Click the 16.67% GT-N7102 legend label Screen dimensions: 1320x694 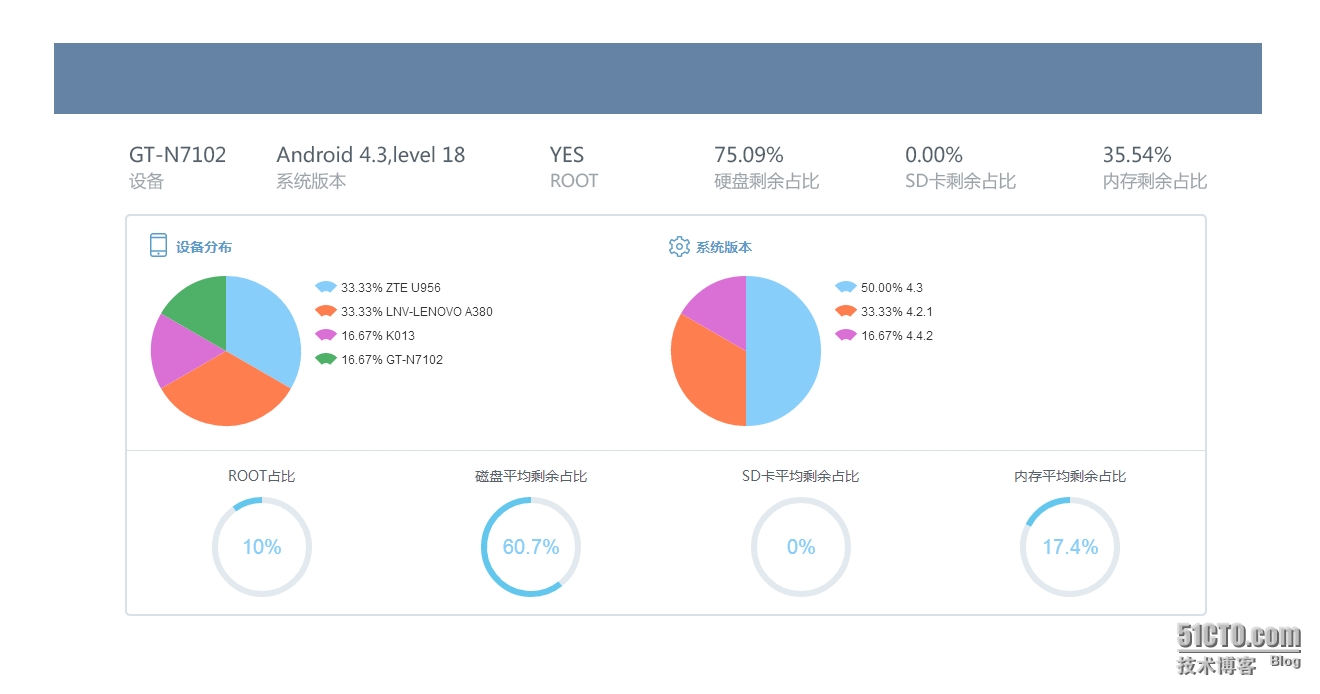point(392,359)
